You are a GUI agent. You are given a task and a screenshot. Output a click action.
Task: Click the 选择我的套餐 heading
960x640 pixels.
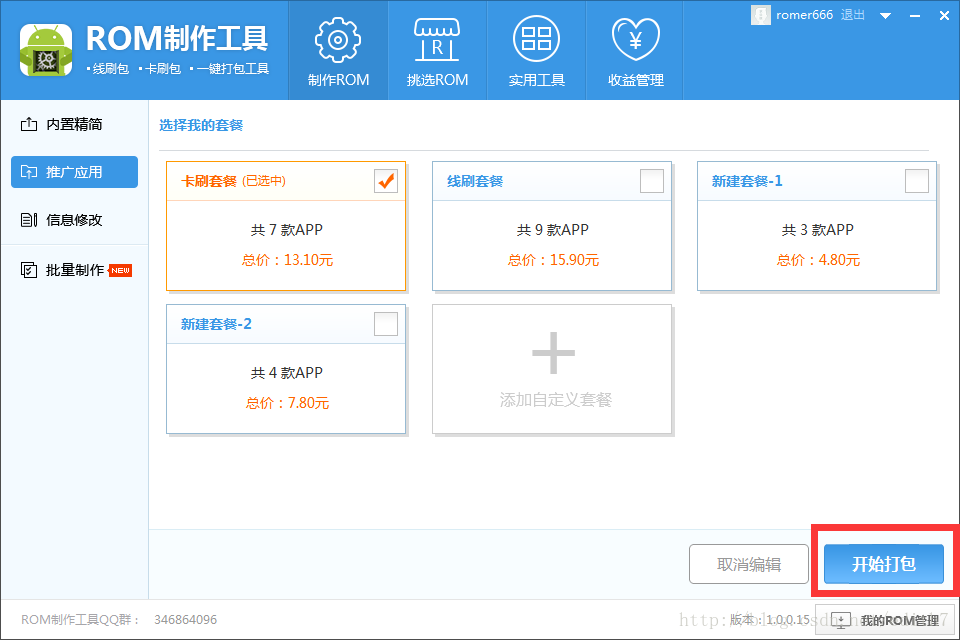[x=201, y=126]
